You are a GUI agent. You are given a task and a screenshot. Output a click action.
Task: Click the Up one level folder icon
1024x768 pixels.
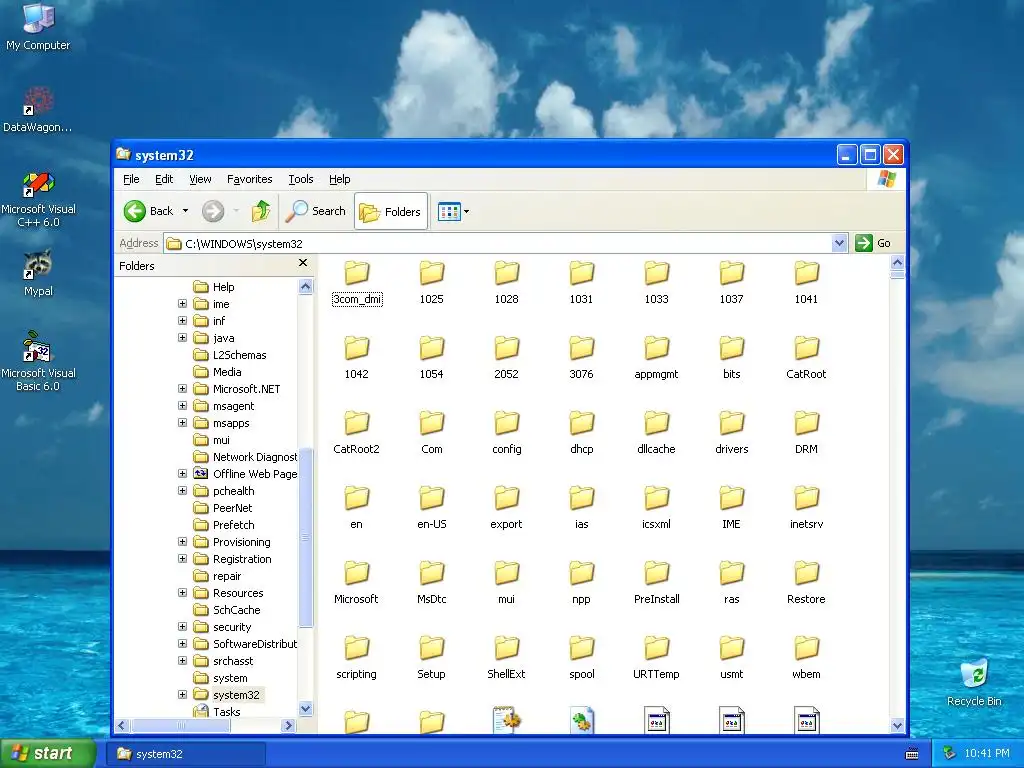(261, 211)
